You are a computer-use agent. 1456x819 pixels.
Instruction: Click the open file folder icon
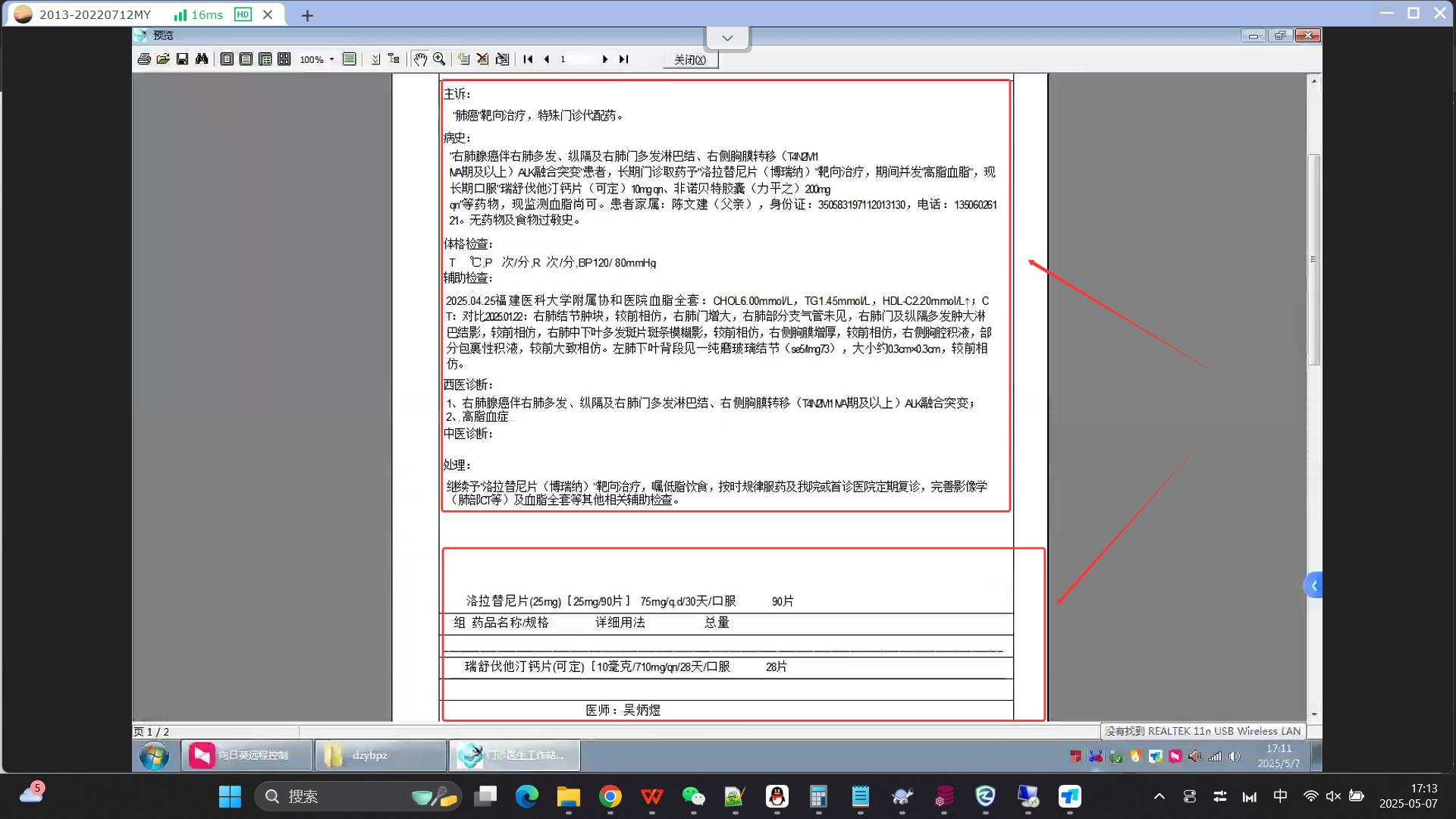pyautogui.click(x=163, y=59)
